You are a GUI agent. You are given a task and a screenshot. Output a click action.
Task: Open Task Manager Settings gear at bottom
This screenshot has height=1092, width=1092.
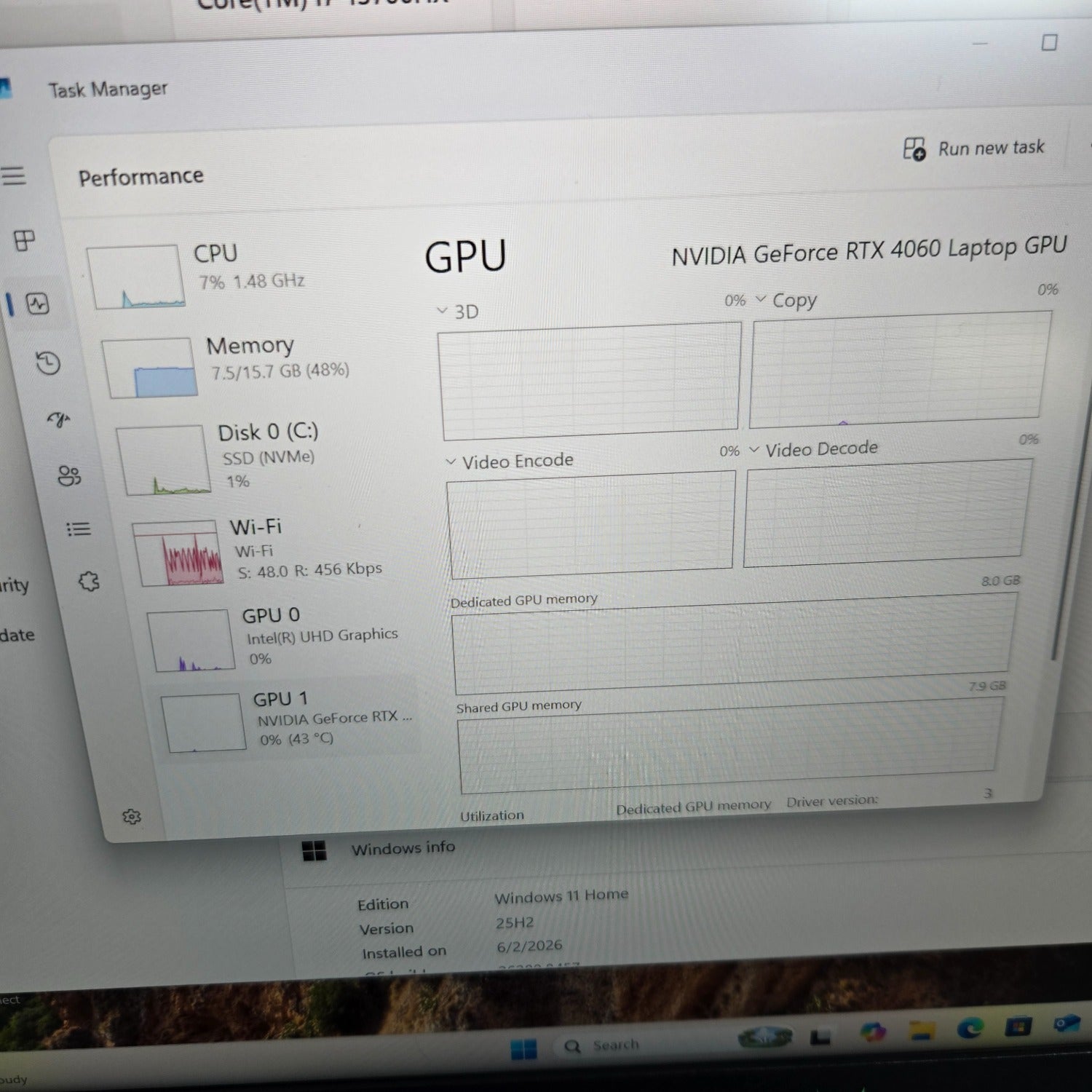click(132, 817)
